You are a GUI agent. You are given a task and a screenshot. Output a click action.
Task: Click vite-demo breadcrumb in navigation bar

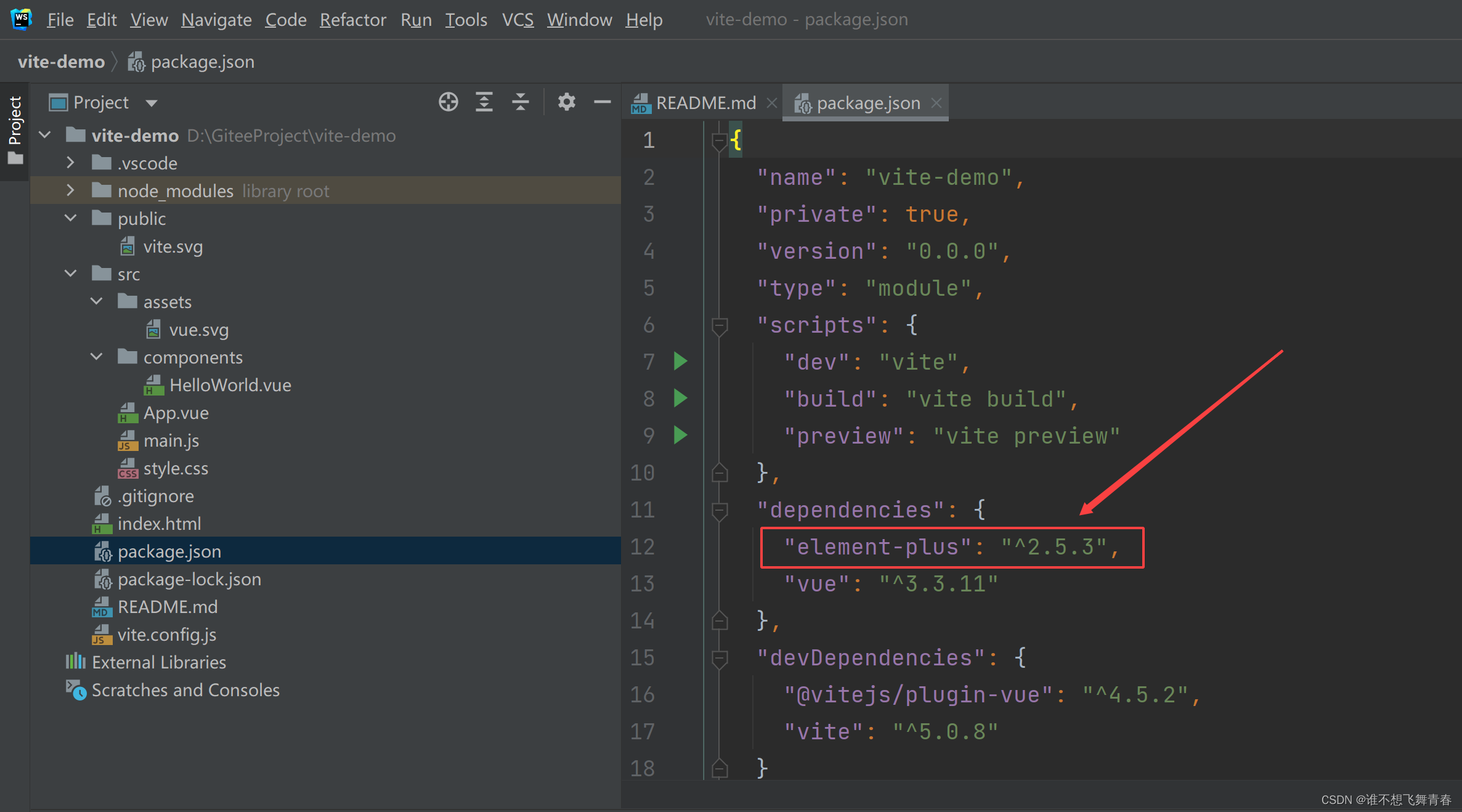pyautogui.click(x=61, y=62)
